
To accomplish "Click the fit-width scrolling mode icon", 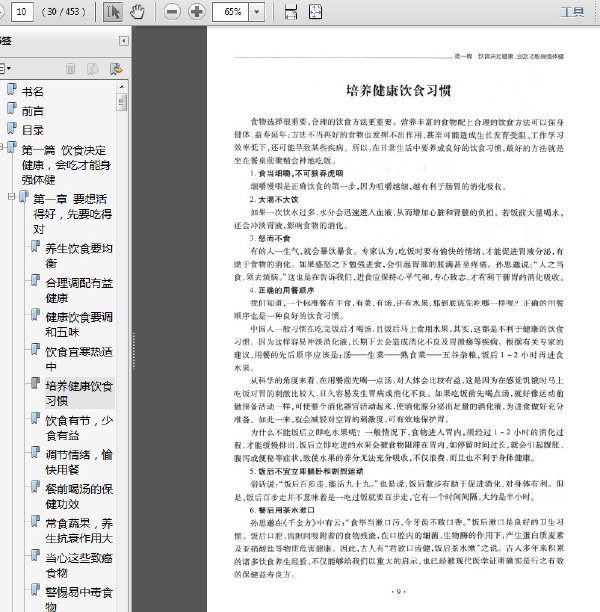I will point(291,12).
